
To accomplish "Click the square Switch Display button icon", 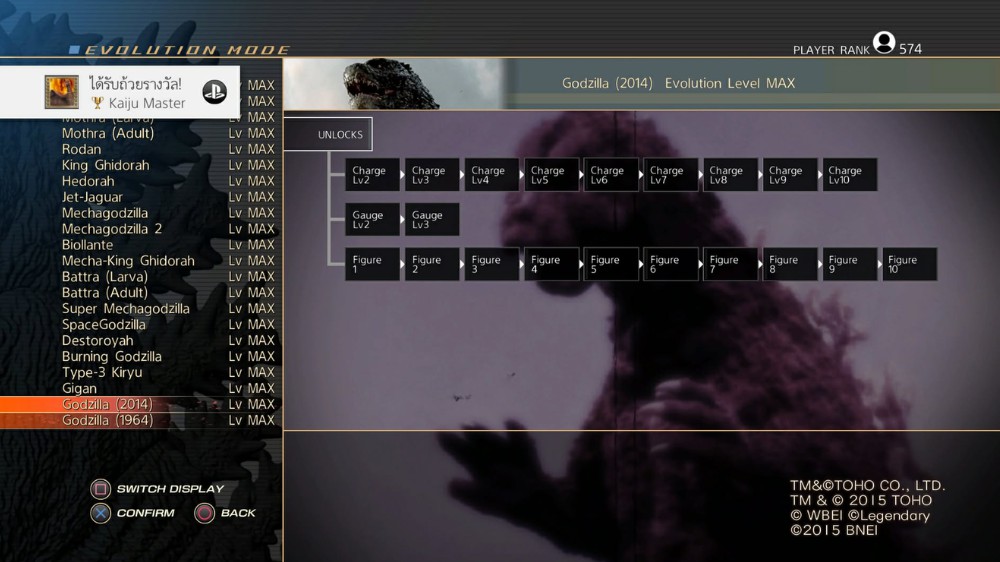I will pyautogui.click(x=100, y=489).
